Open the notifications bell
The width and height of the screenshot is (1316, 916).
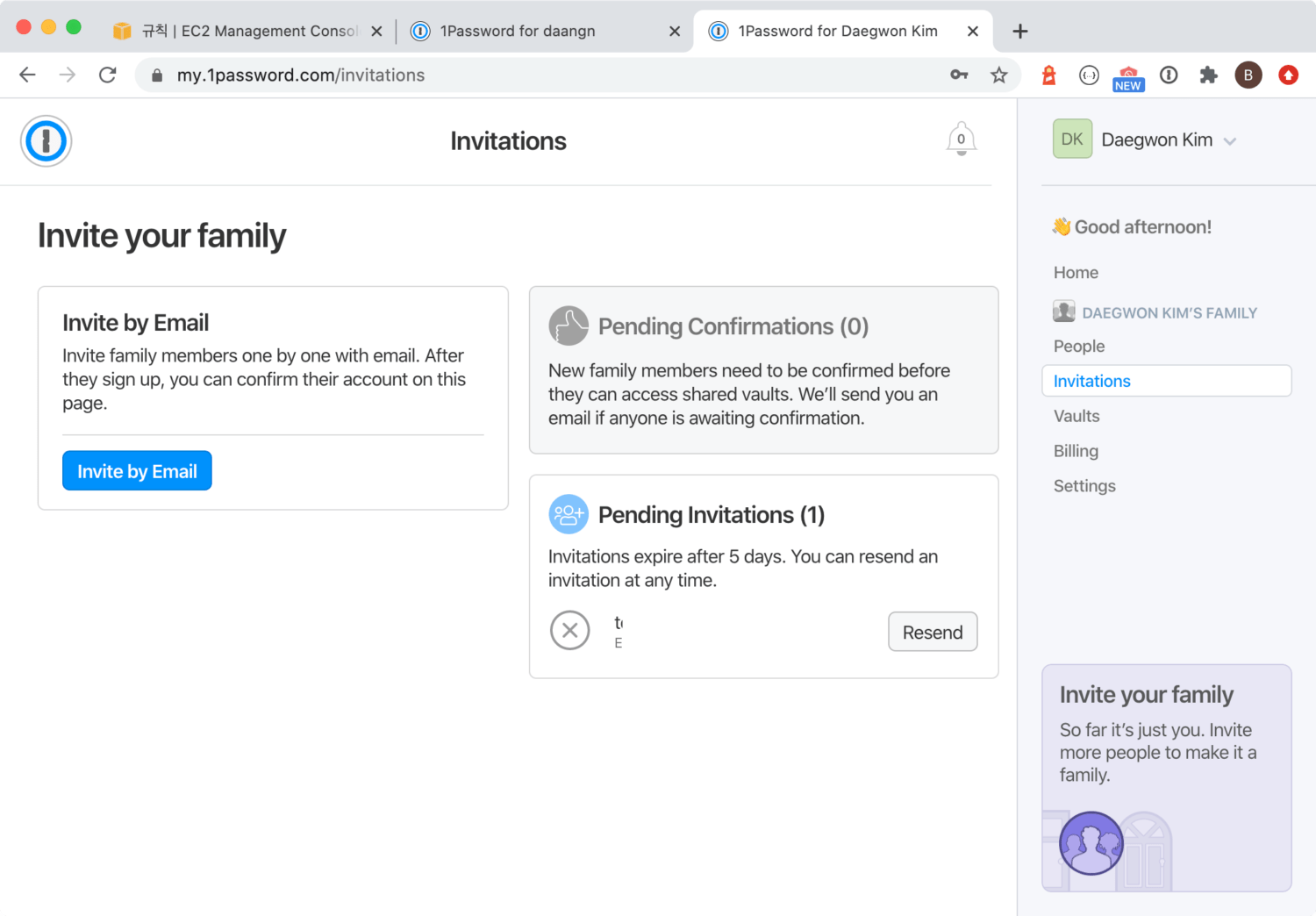[x=961, y=140]
